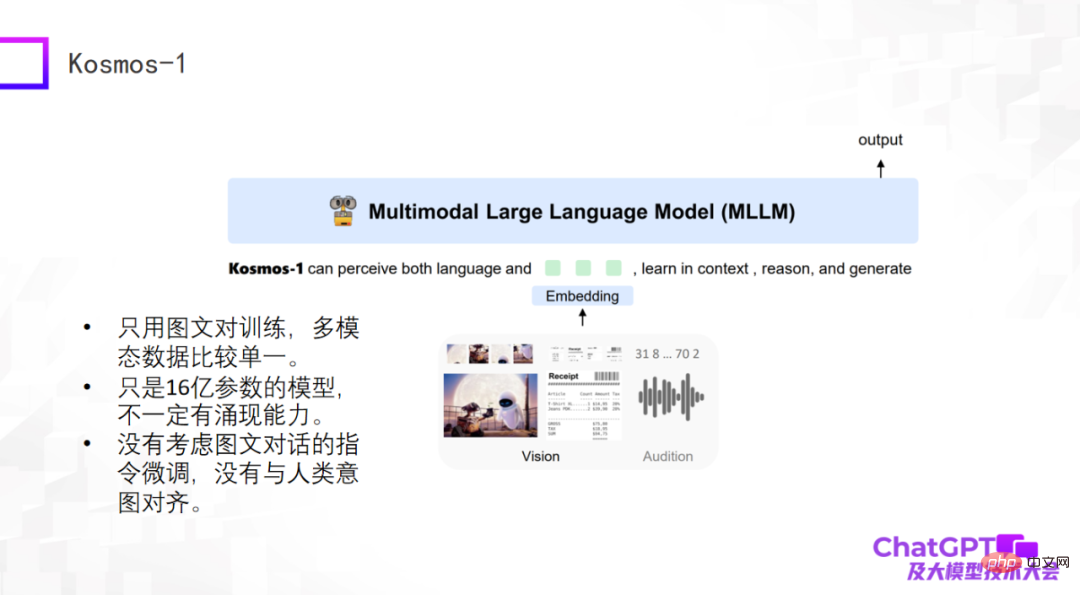Switch to the Audition section
This screenshot has width=1080, height=595.
(667, 456)
